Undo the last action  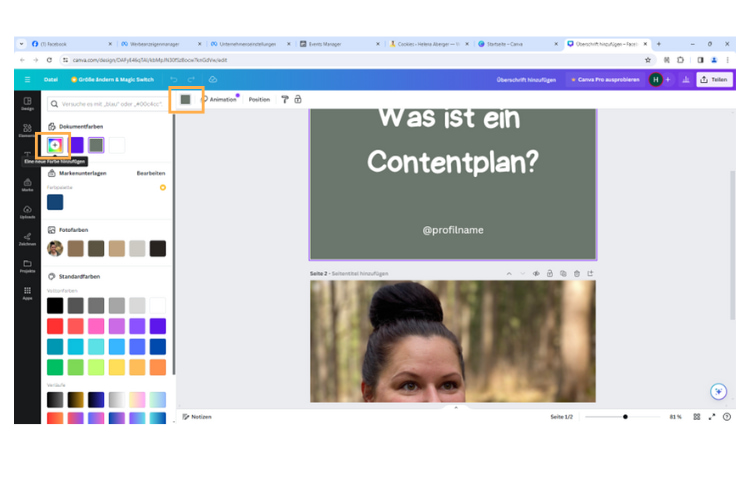[174, 79]
